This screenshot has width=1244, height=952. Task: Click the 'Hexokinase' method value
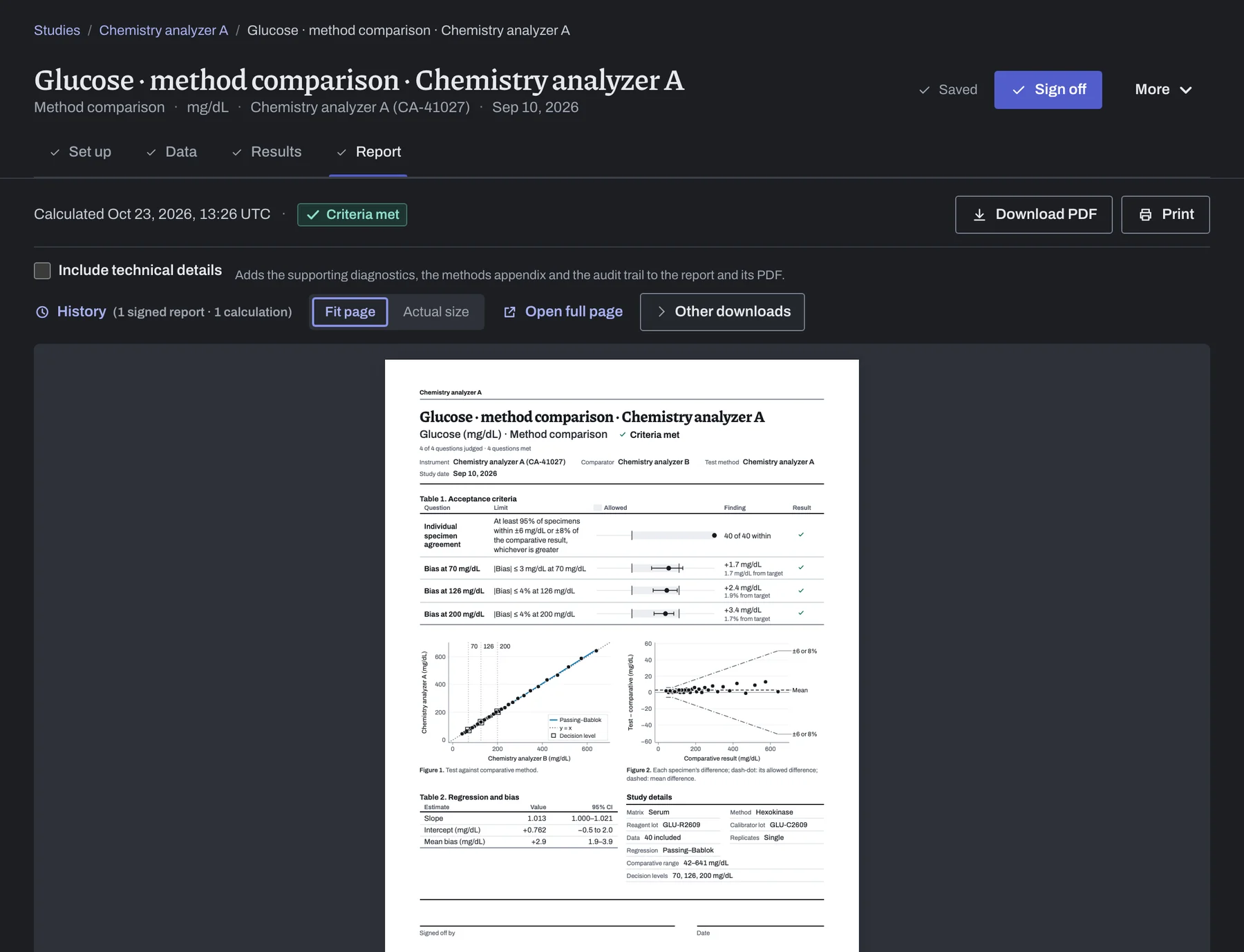(774, 812)
